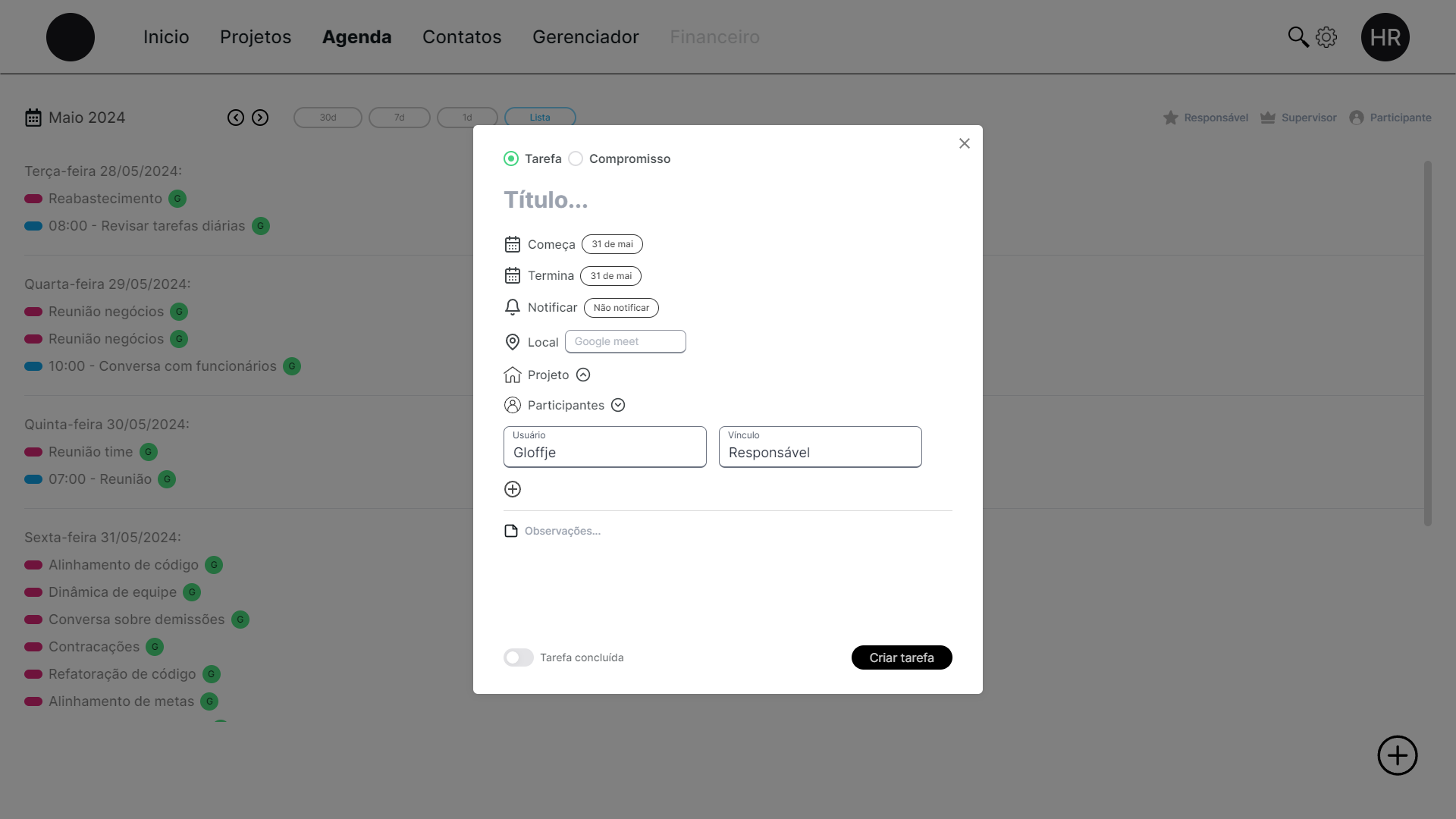
Task: Click the Maio 2024 label
Action: pos(87,118)
